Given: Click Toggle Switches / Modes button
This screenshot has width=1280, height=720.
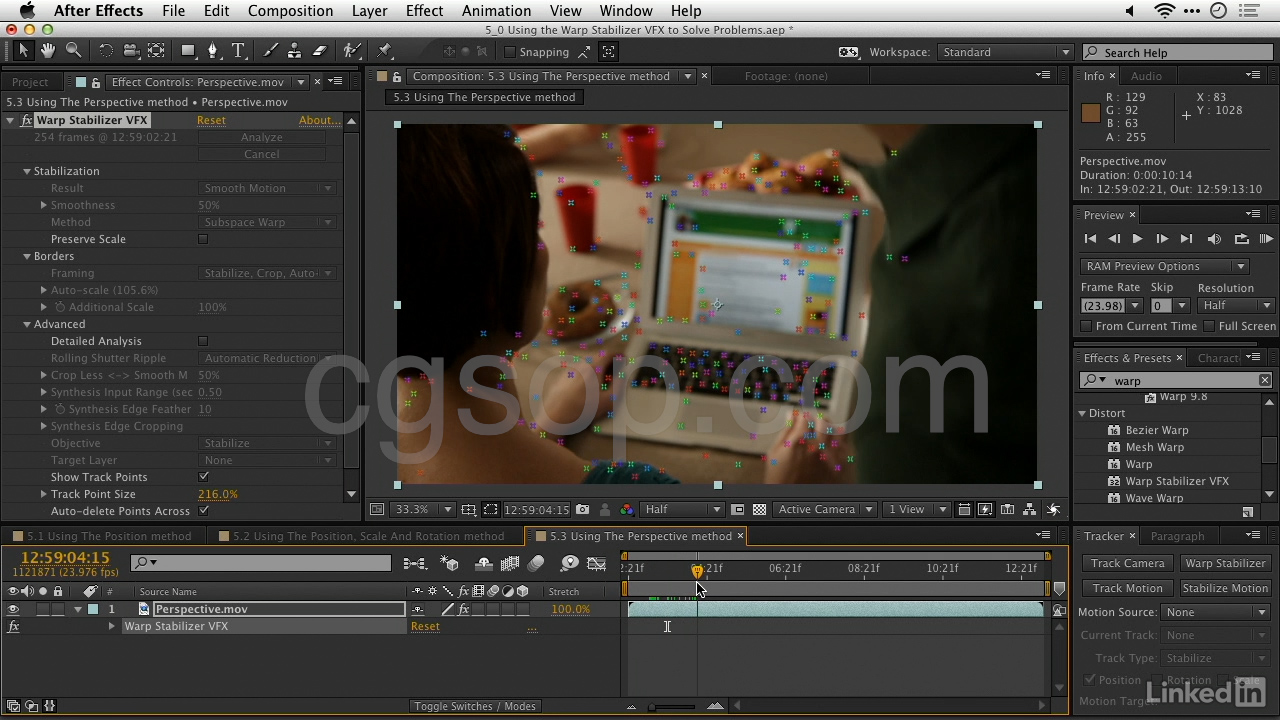Looking at the screenshot, I should [475, 706].
